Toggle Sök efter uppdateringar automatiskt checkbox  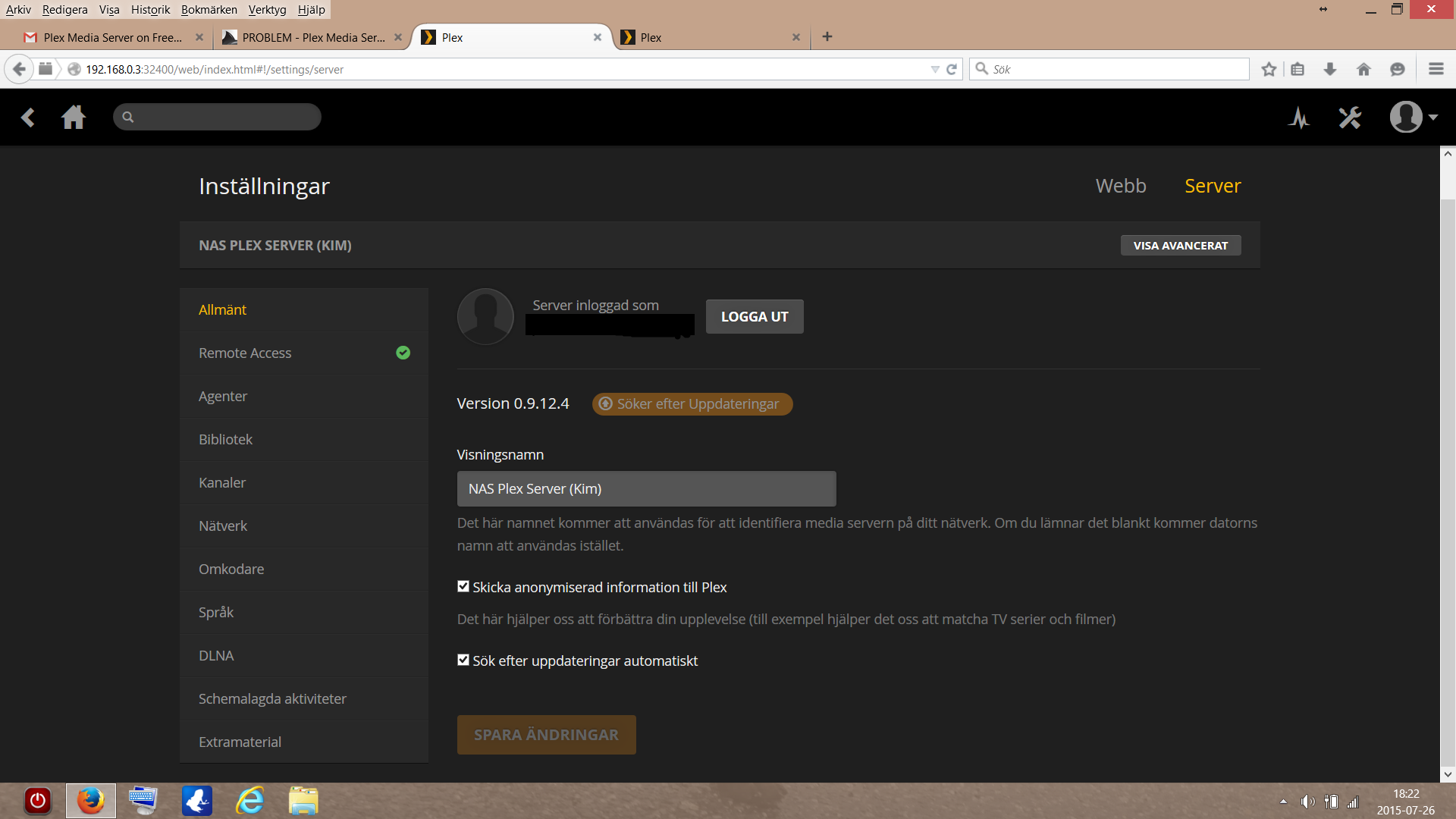(463, 660)
